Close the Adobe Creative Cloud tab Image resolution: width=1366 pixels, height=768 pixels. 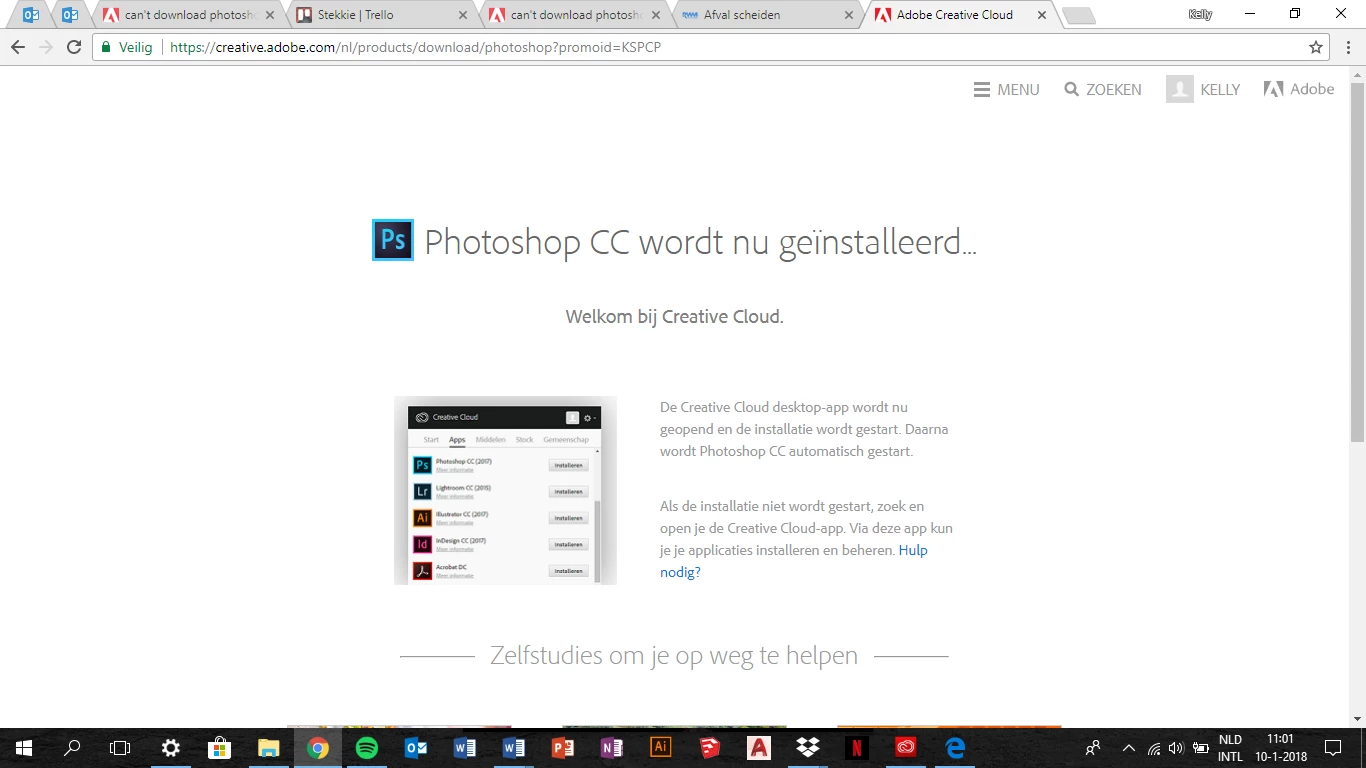click(1041, 15)
